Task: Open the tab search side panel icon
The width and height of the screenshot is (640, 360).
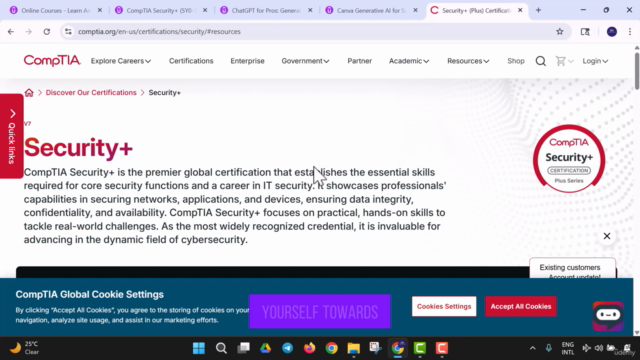Action: point(585,31)
